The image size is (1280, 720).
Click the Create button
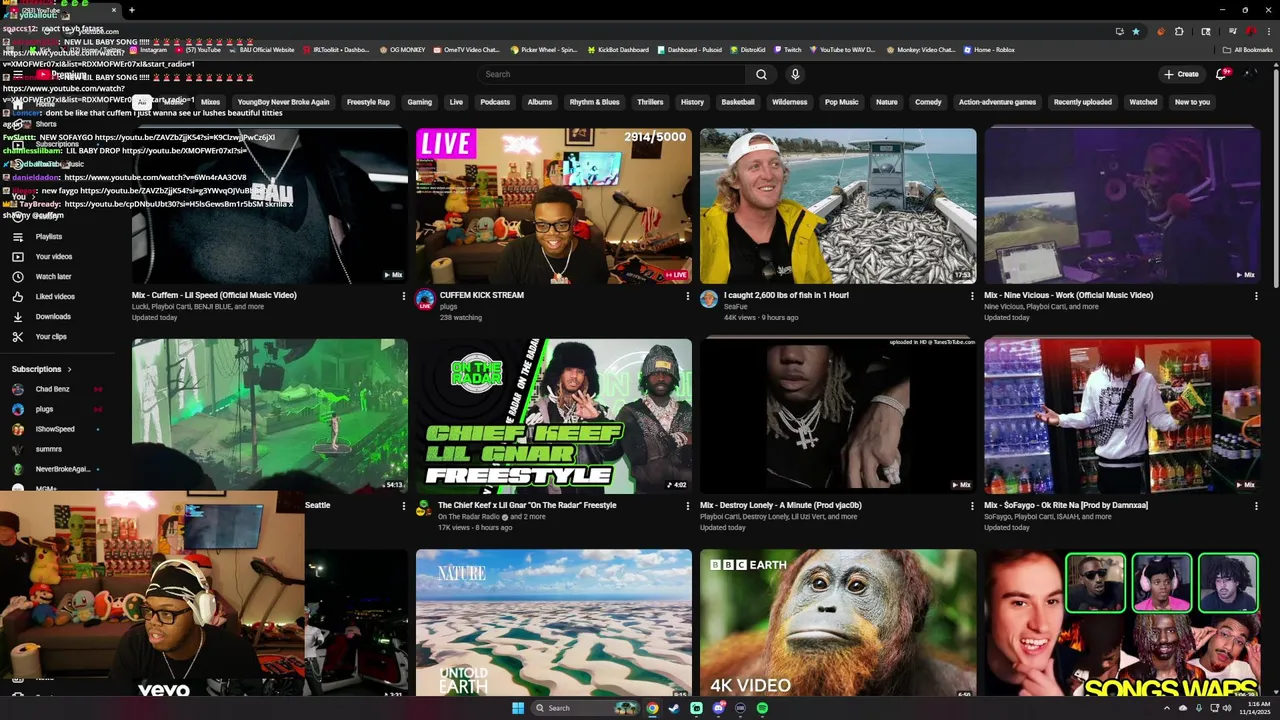point(1181,74)
